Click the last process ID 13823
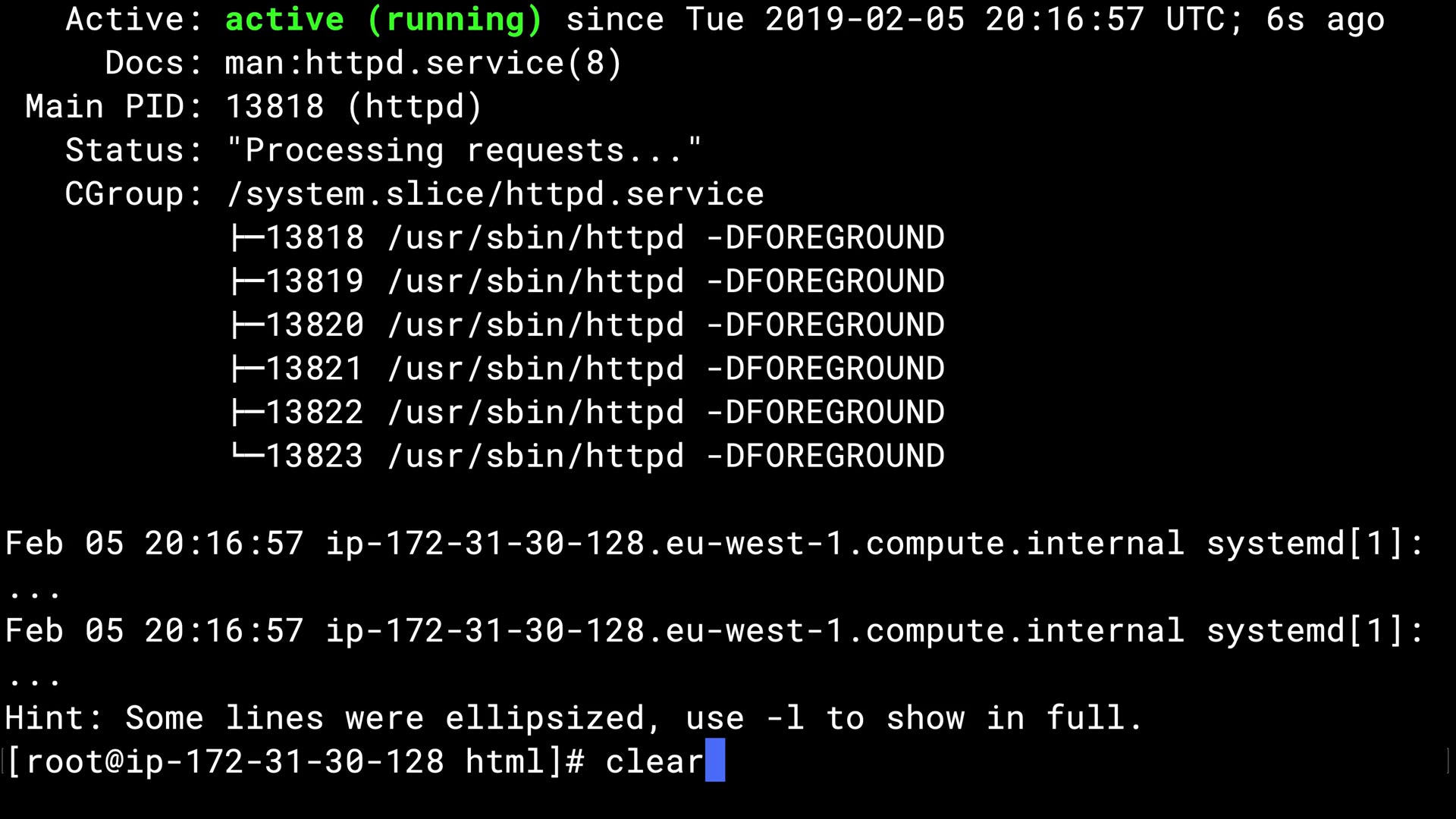1456x819 pixels. 314,457
